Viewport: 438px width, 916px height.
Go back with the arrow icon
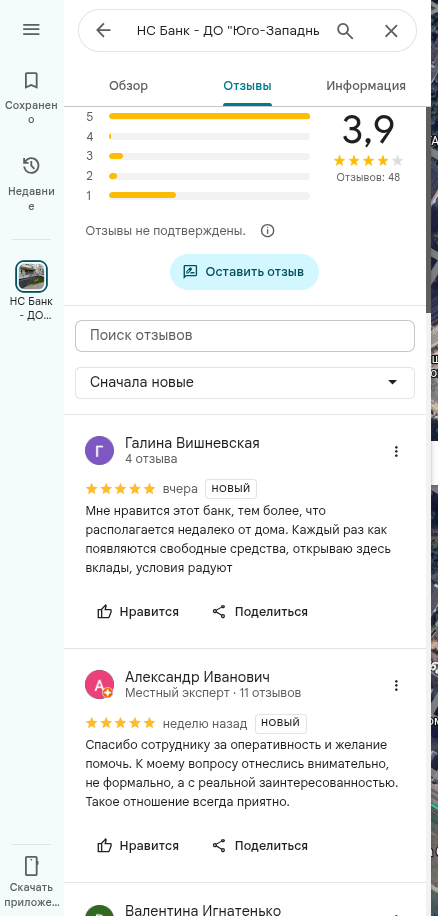[103, 30]
